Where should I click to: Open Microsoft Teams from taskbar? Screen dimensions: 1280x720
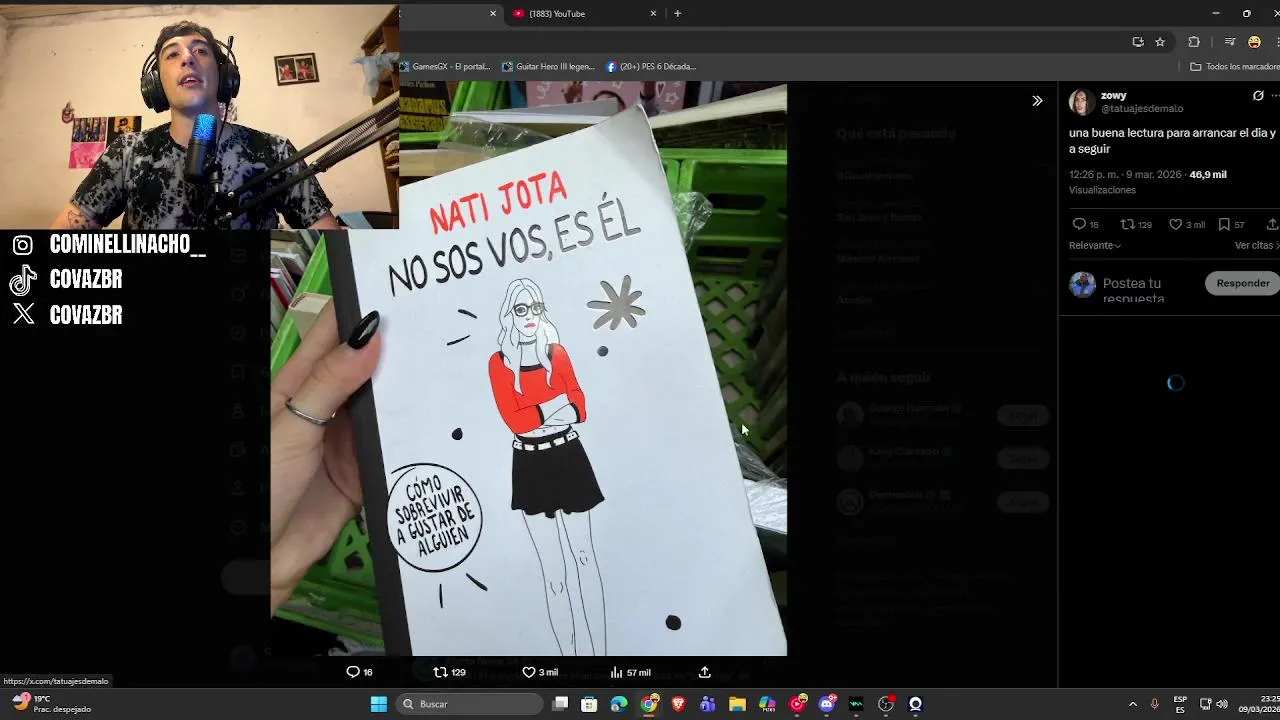coord(708,704)
